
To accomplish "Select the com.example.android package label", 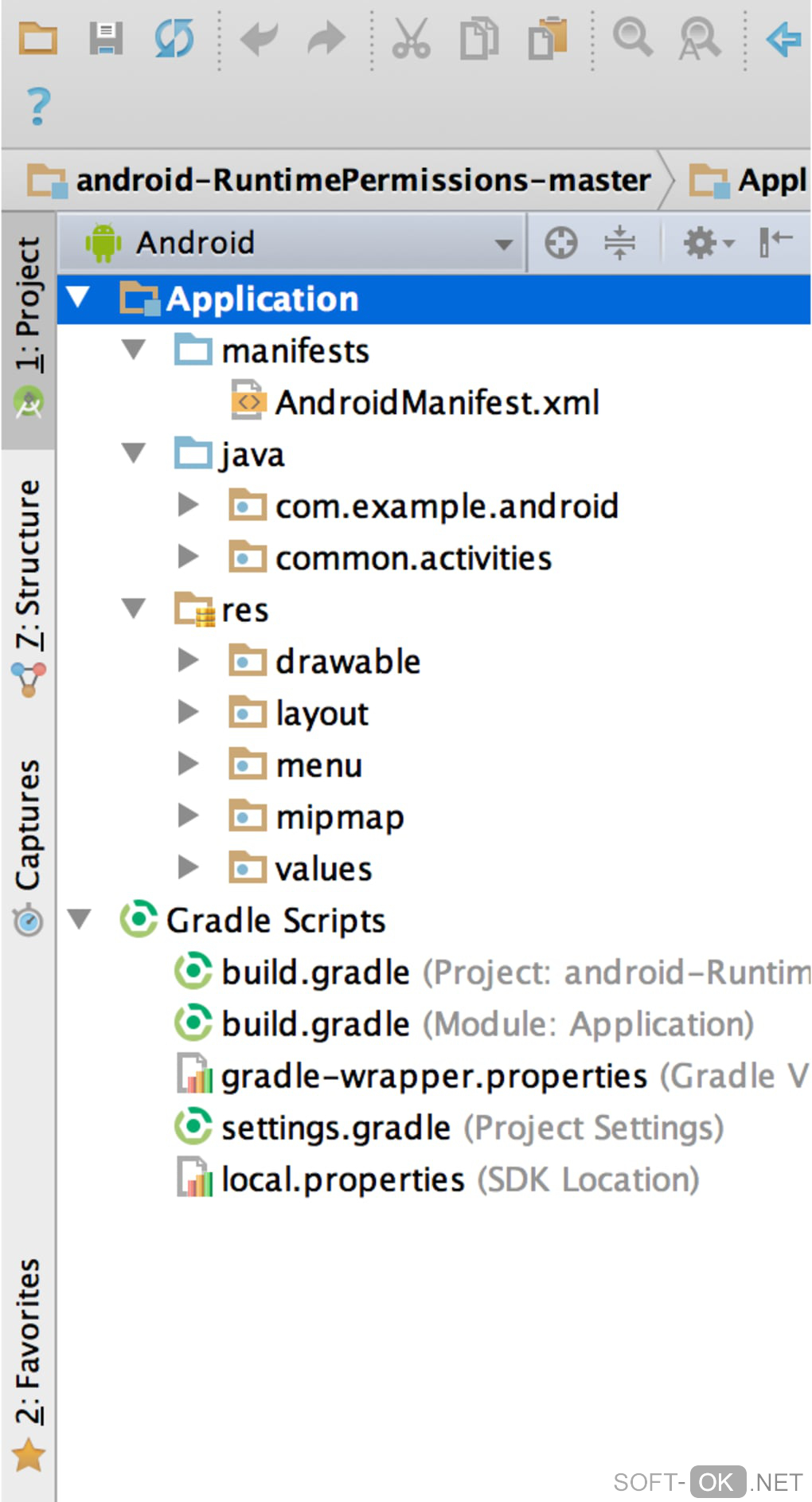I will 447,507.
